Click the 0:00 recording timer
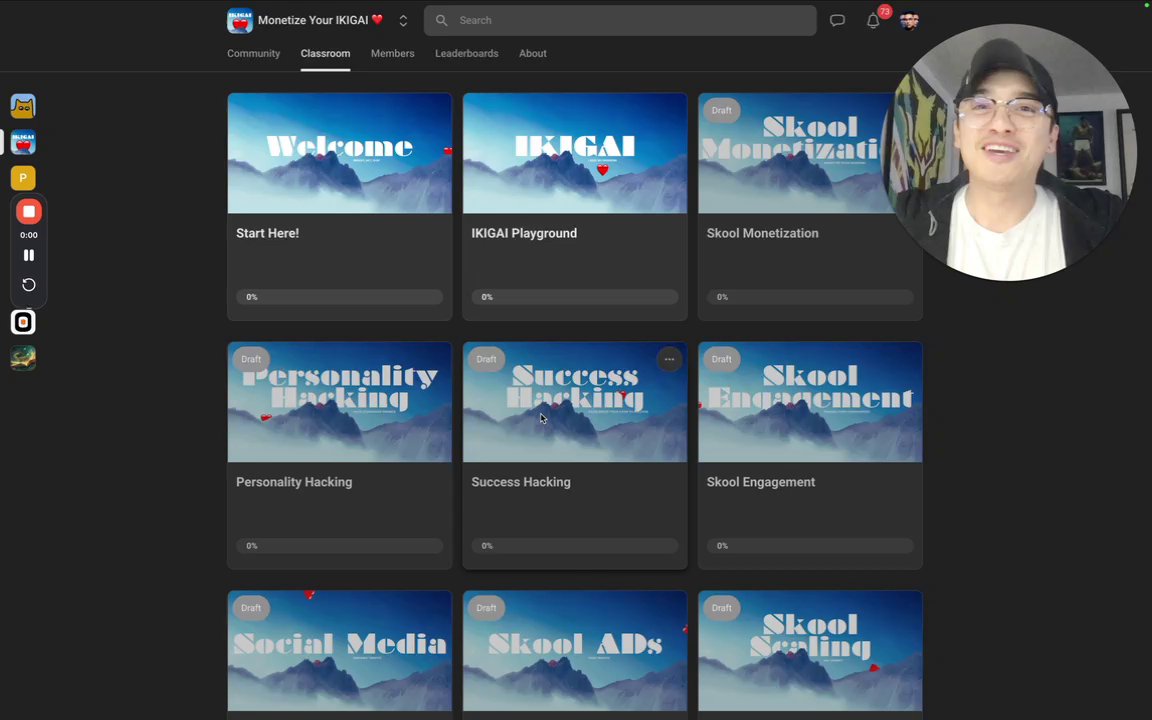This screenshot has height=720, width=1152. (29, 235)
